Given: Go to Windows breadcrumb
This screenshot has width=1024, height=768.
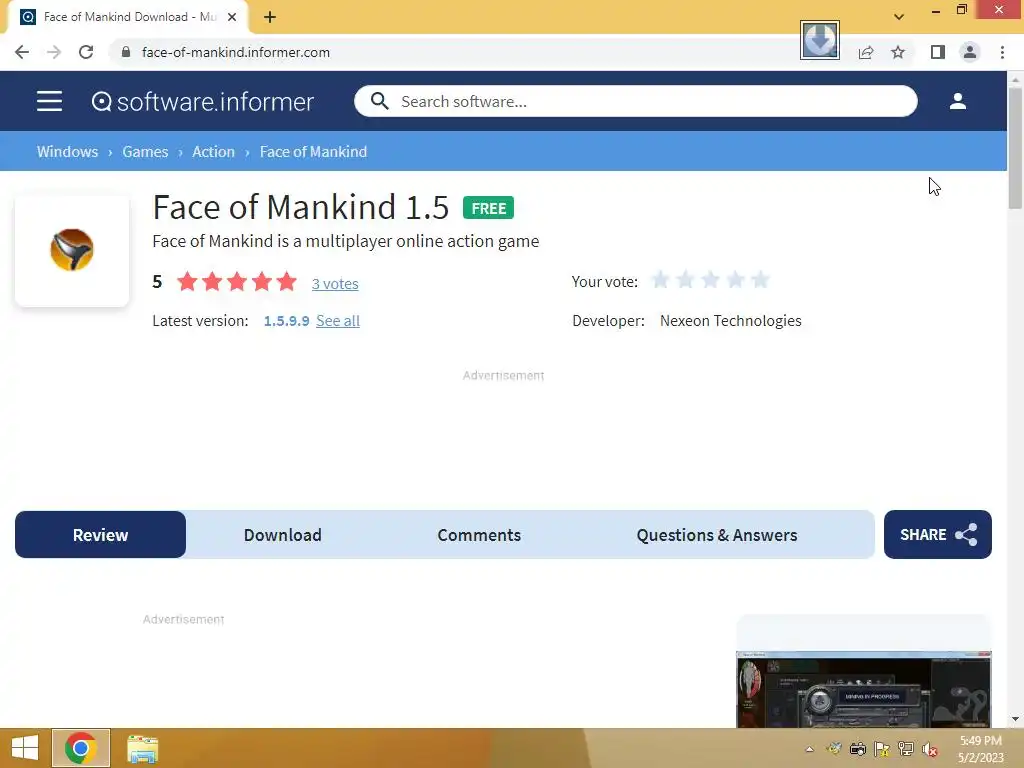Looking at the screenshot, I should point(67,152).
